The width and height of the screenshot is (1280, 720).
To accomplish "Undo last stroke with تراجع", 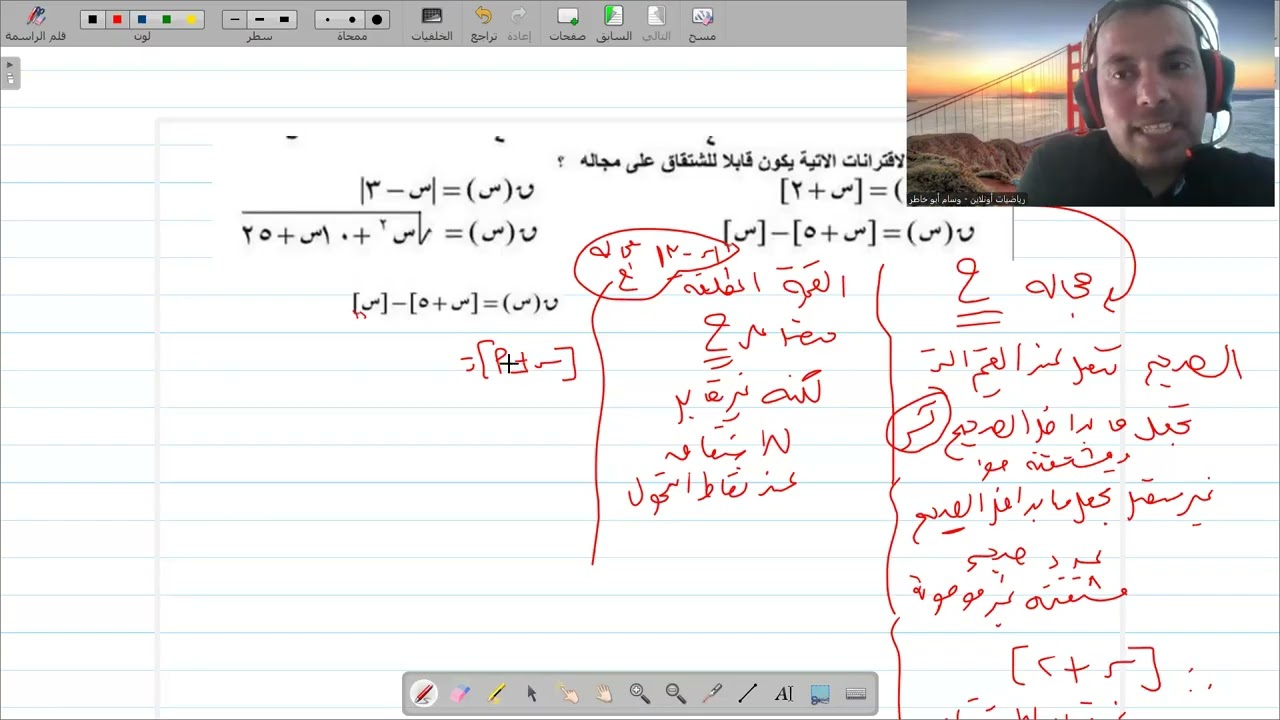I will [x=484, y=24].
